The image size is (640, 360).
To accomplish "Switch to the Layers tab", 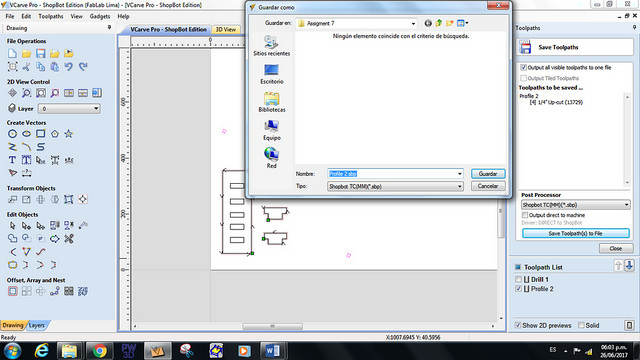I will (x=37, y=325).
